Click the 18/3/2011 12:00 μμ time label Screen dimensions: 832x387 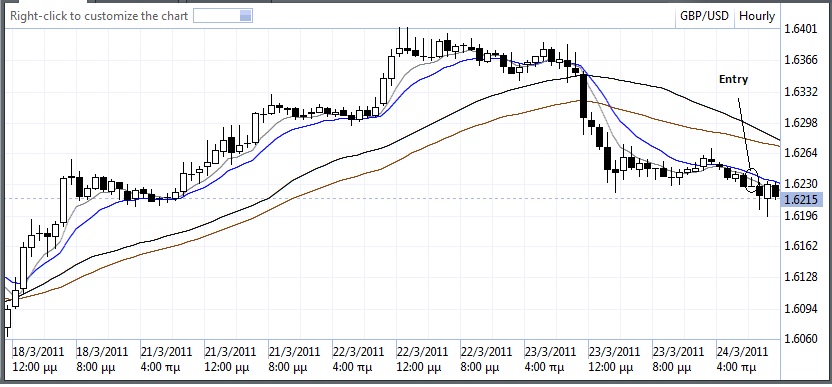click(x=38, y=359)
